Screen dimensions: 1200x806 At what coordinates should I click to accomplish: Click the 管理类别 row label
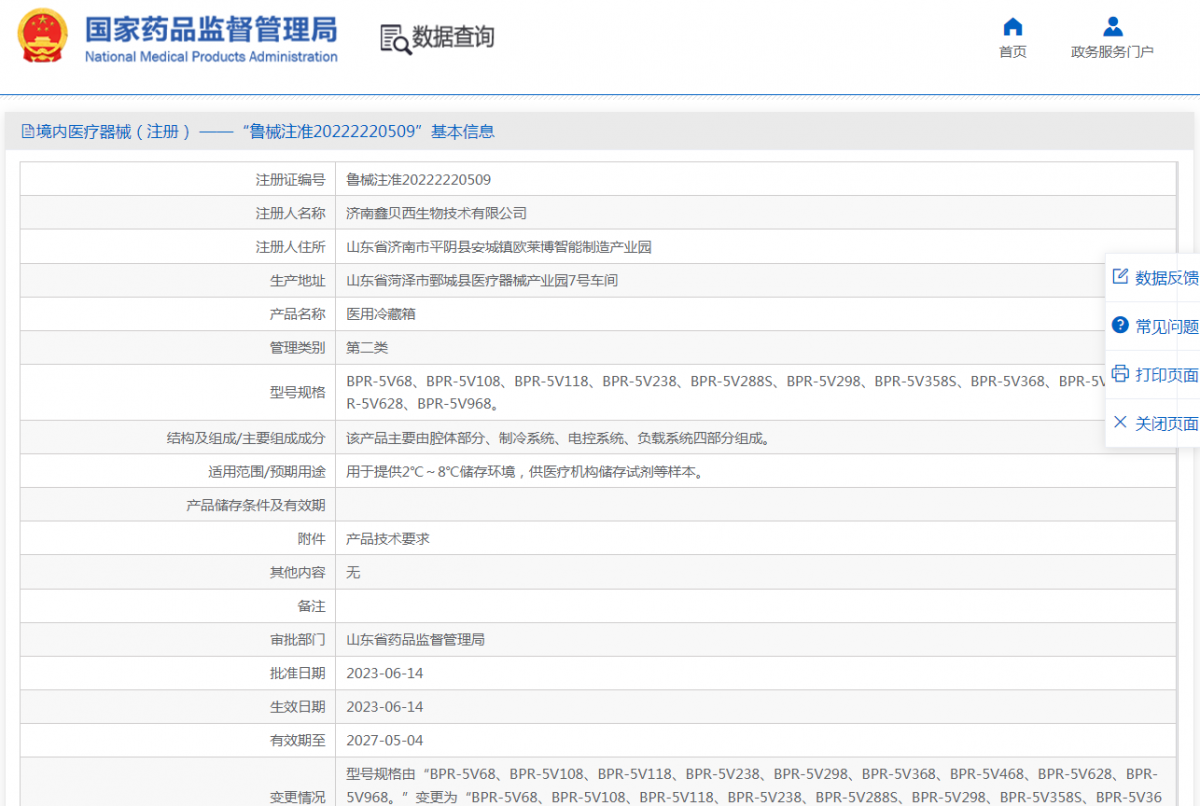point(297,348)
